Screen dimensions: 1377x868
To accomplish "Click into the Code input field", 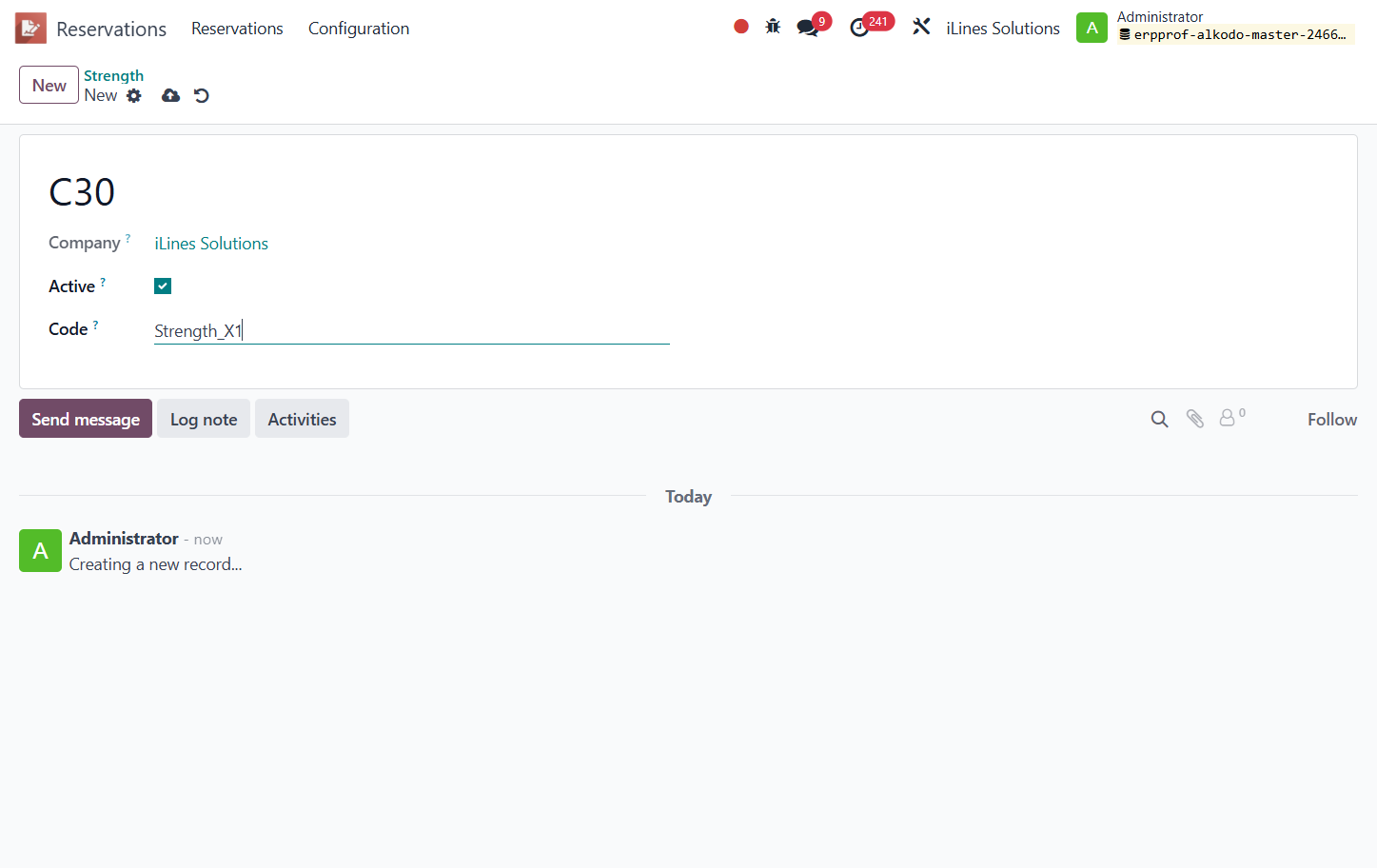I will (412, 330).
